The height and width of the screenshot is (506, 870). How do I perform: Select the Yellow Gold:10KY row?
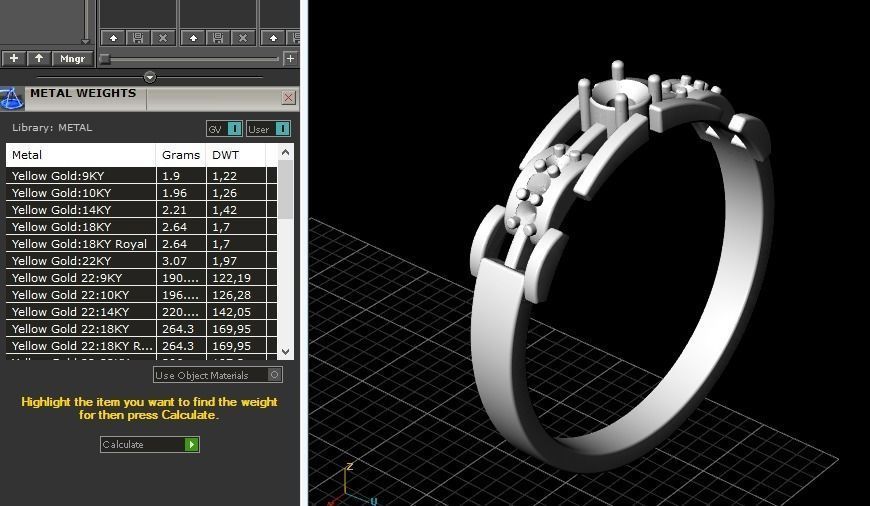click(x=141, y=193)
